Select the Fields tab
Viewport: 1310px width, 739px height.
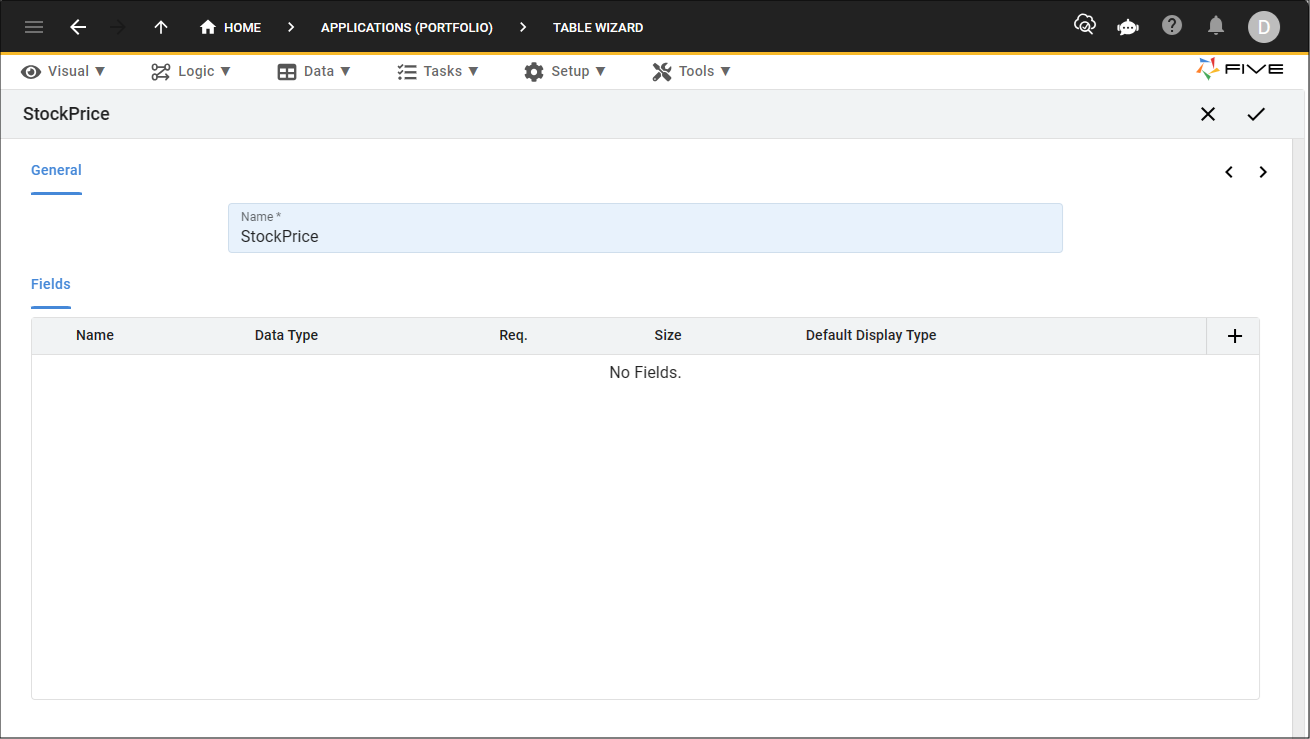(51, 284)
